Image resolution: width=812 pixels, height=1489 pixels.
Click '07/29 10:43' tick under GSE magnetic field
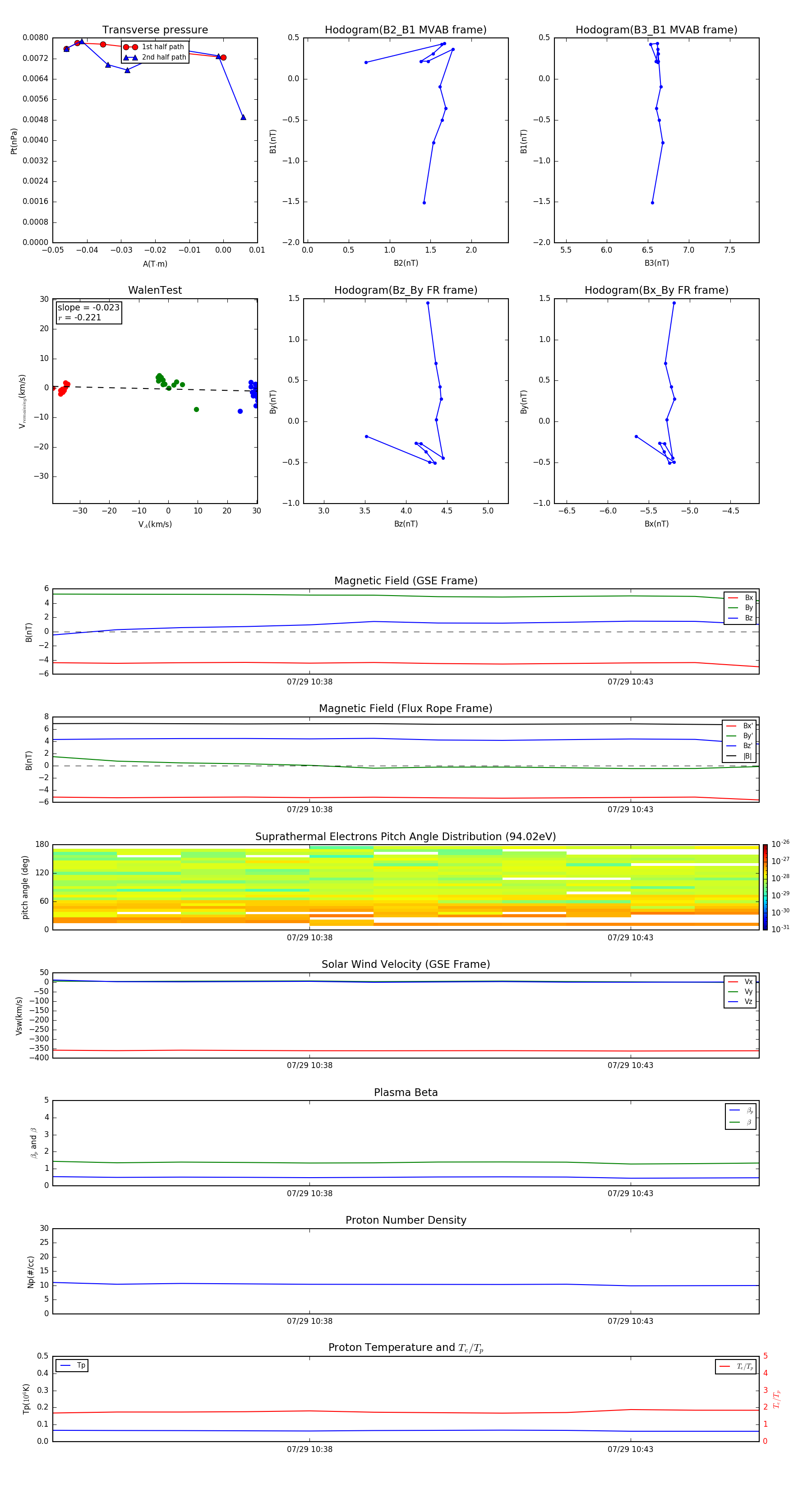pyautogui.click(x=631, y=682)
